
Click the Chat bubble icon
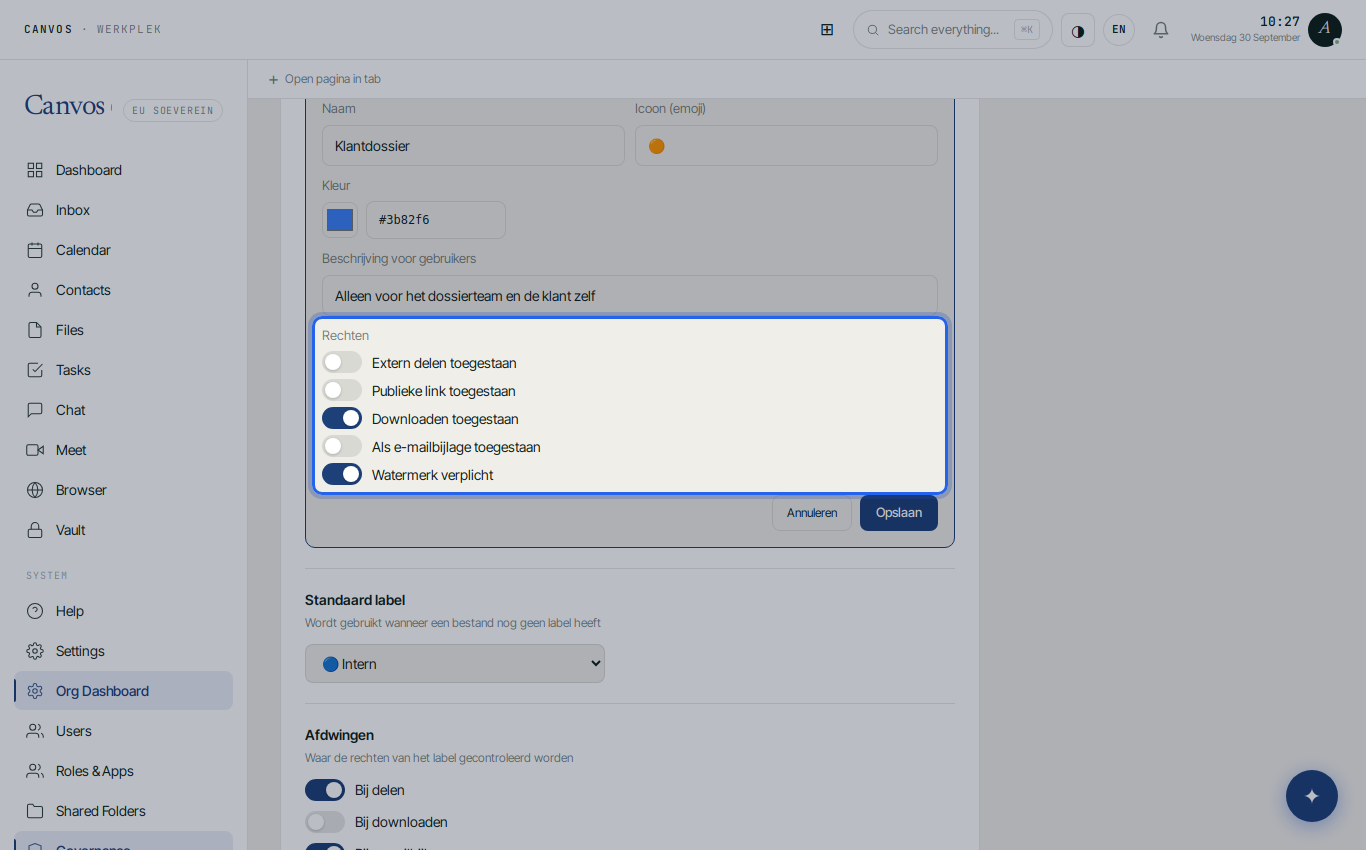[35, 410]
